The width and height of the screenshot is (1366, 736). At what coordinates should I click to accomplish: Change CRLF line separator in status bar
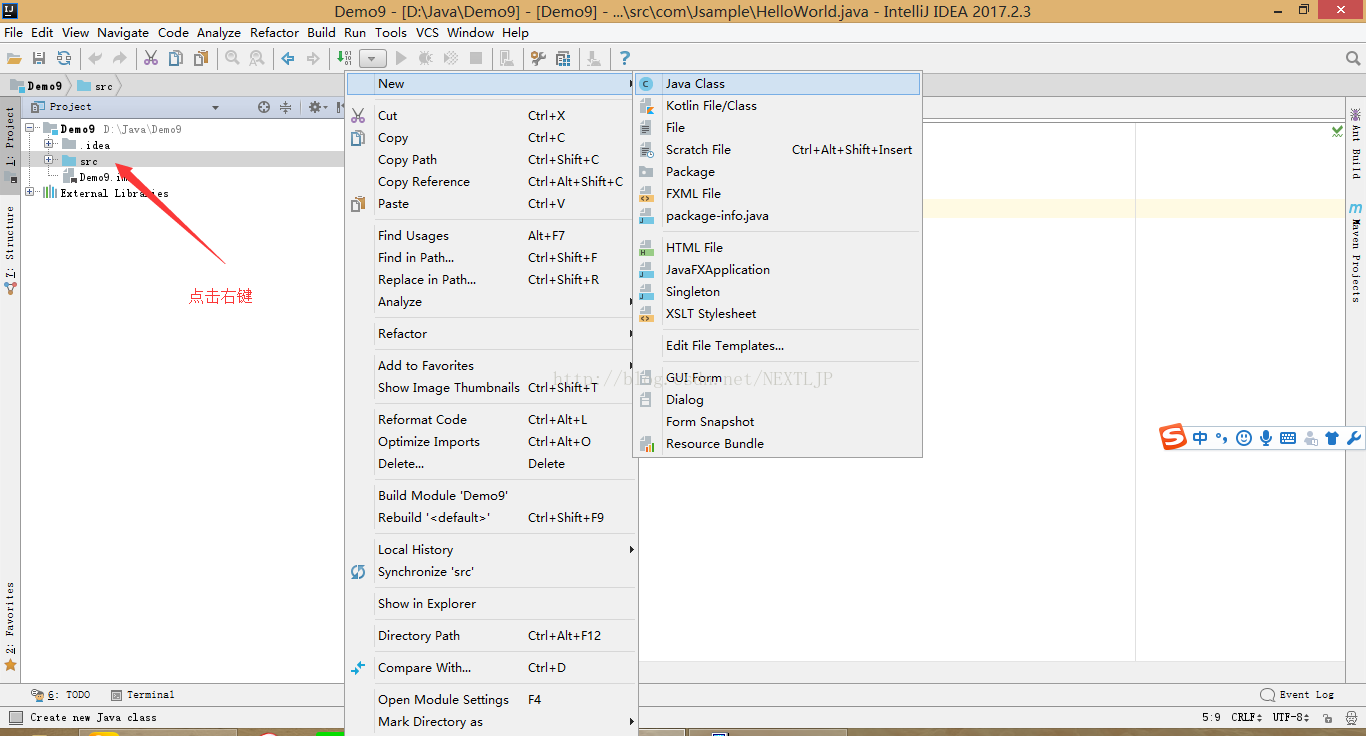[x=1249, y=718]
